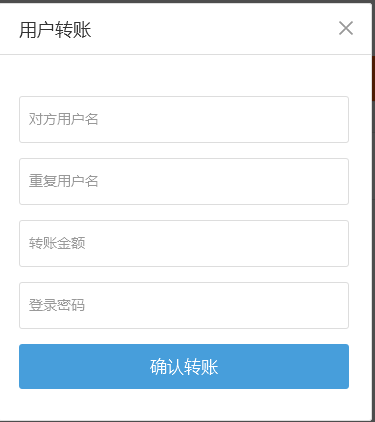The image size is (375, 422).
Task: Place cursor in recipient username box
Action: point(184,119)
